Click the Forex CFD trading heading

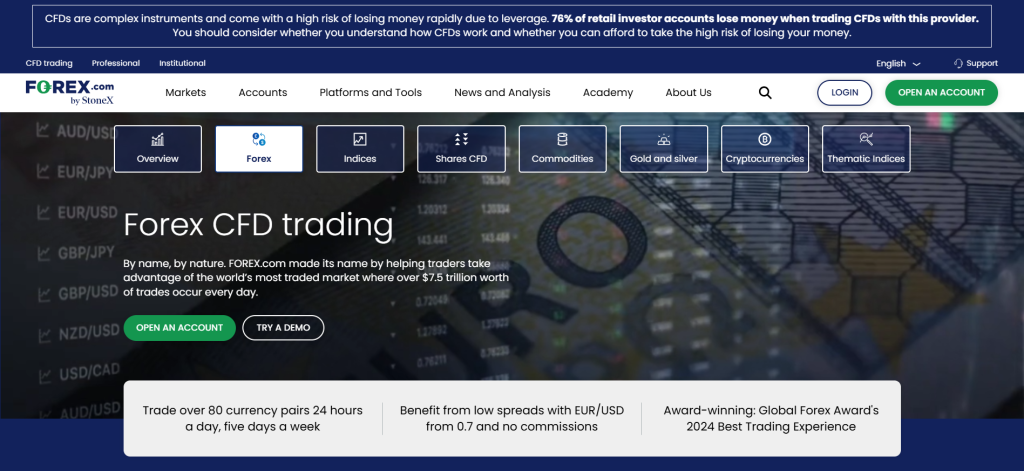click(x=258, y=225)
